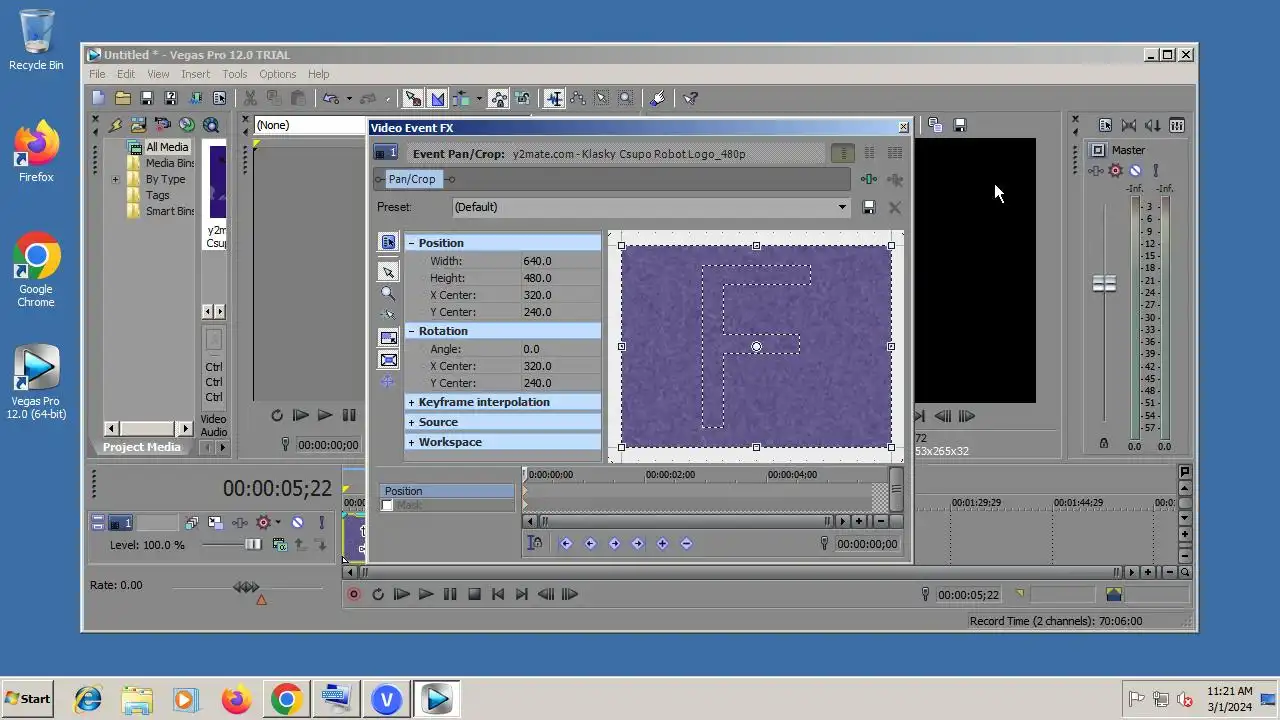Save project using the floppy disk icon

[146, 98]
